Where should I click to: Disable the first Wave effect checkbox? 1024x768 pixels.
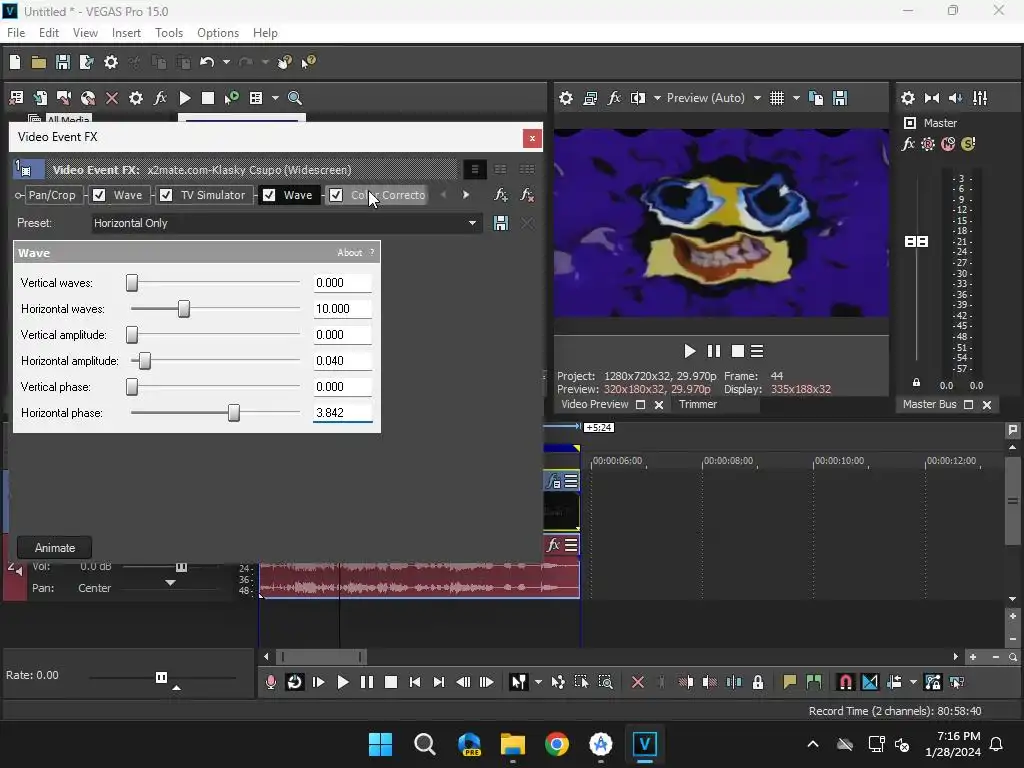[x=99, y=195]
